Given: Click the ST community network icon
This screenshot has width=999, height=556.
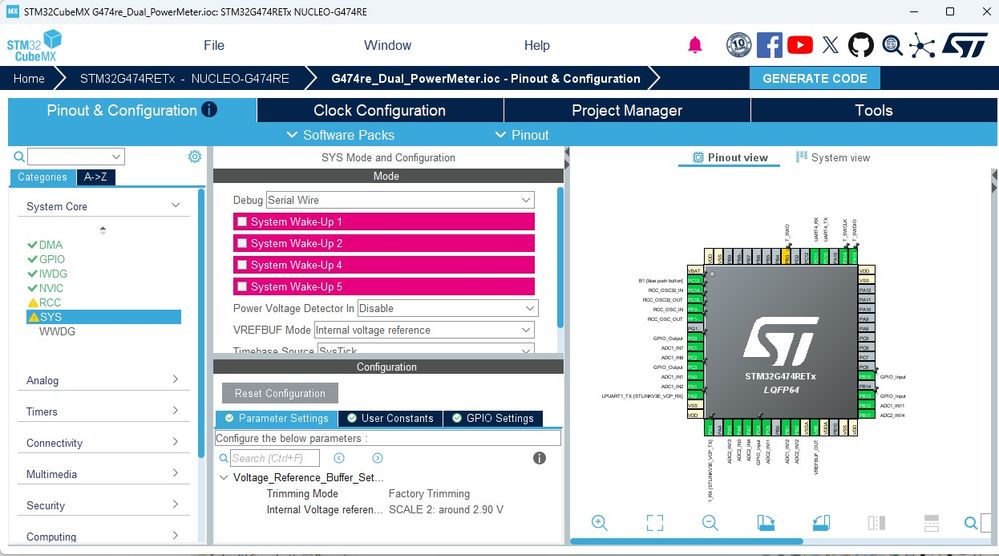Looking at the screenshot, I should pos(922,45).
